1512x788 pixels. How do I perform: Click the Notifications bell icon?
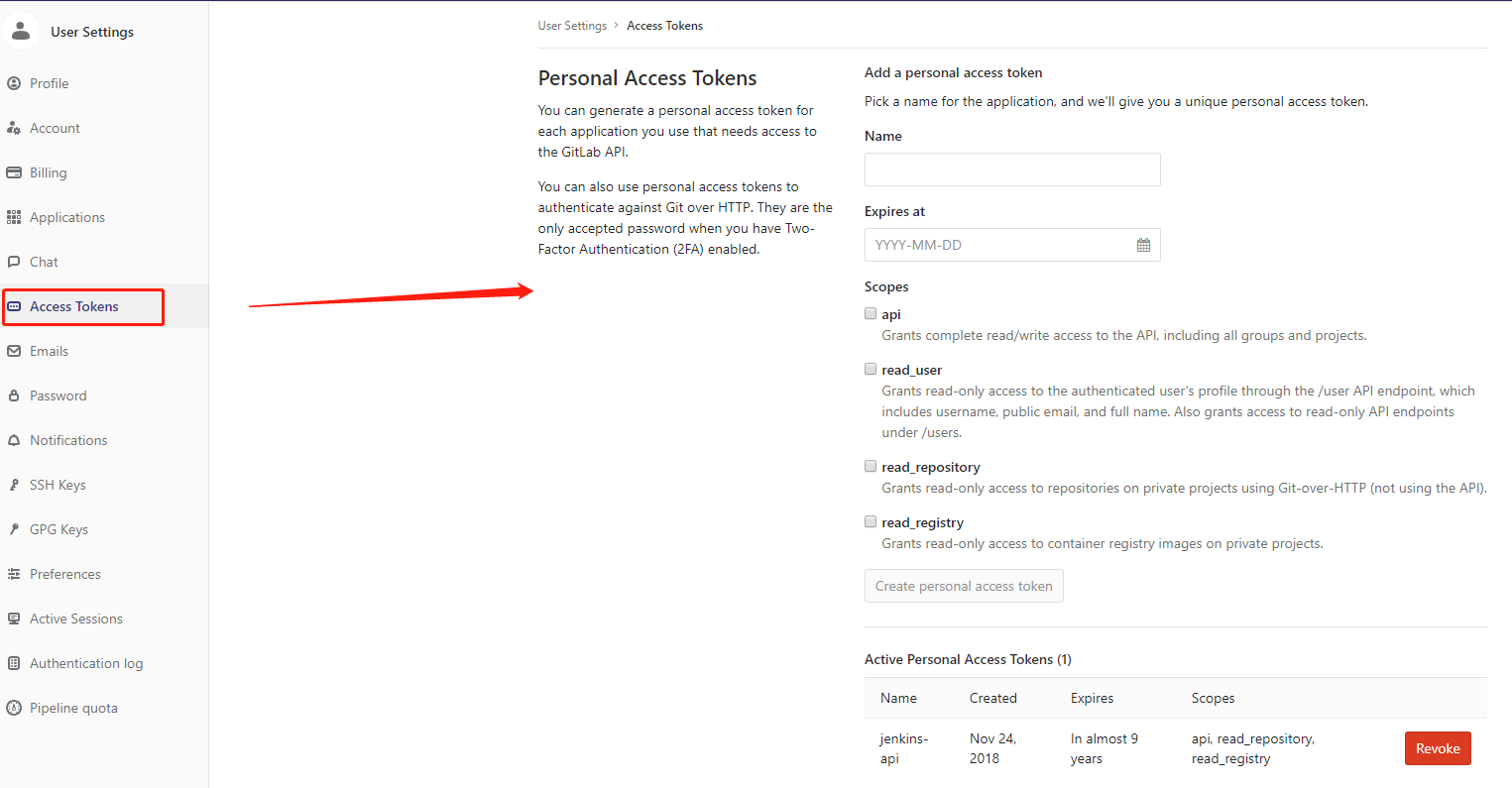coord(14,440)
